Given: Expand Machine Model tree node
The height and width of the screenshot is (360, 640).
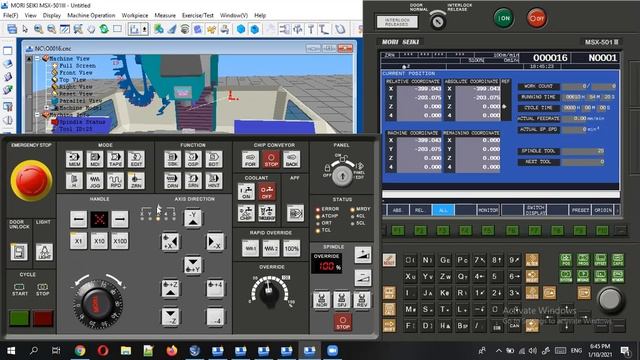Looking at the screenshot, I should 47,108.
